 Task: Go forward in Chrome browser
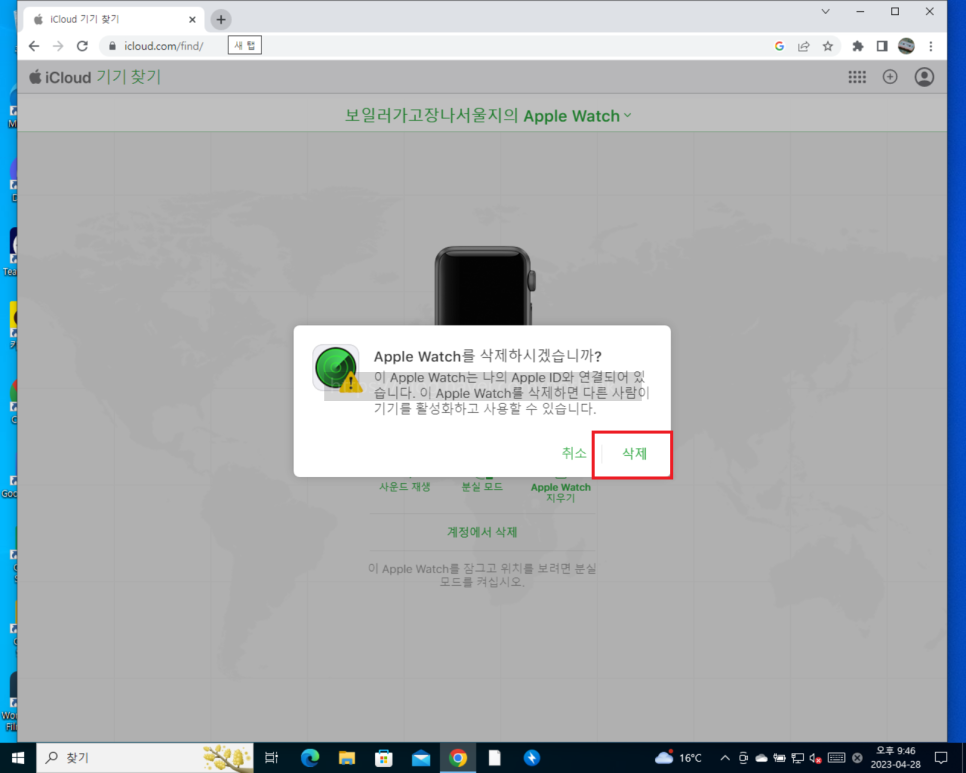(x=58, y=46)
